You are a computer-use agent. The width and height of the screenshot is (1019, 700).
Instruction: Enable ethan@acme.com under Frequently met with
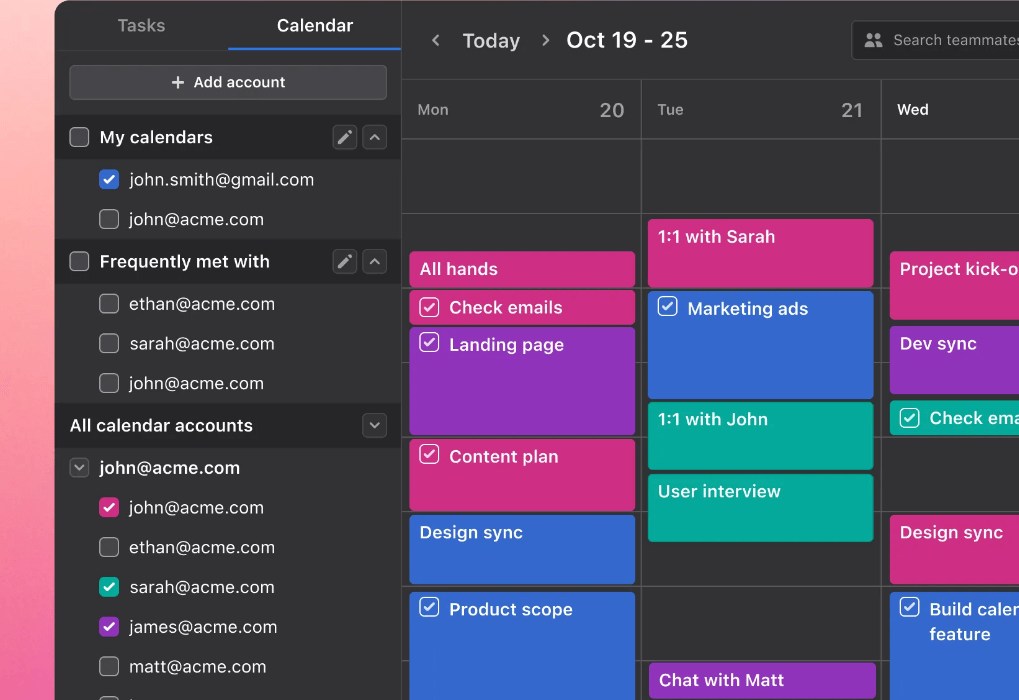[109, 304]
